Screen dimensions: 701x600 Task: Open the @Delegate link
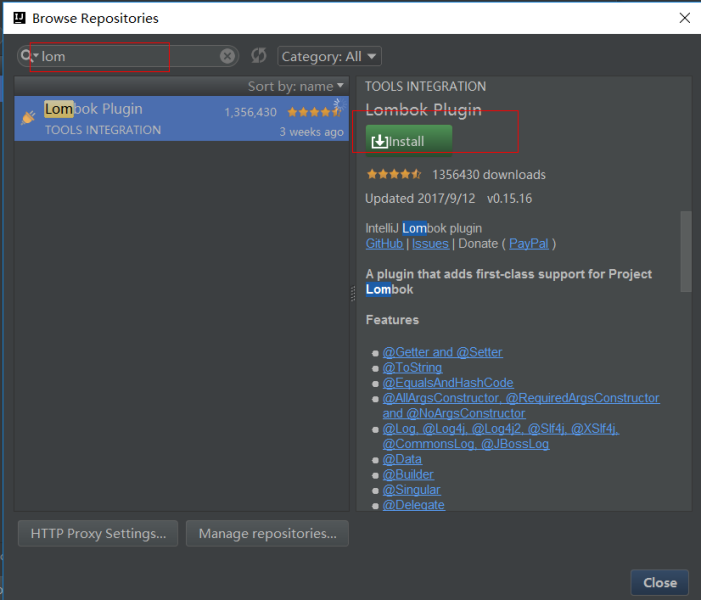(x=414, y=505)
